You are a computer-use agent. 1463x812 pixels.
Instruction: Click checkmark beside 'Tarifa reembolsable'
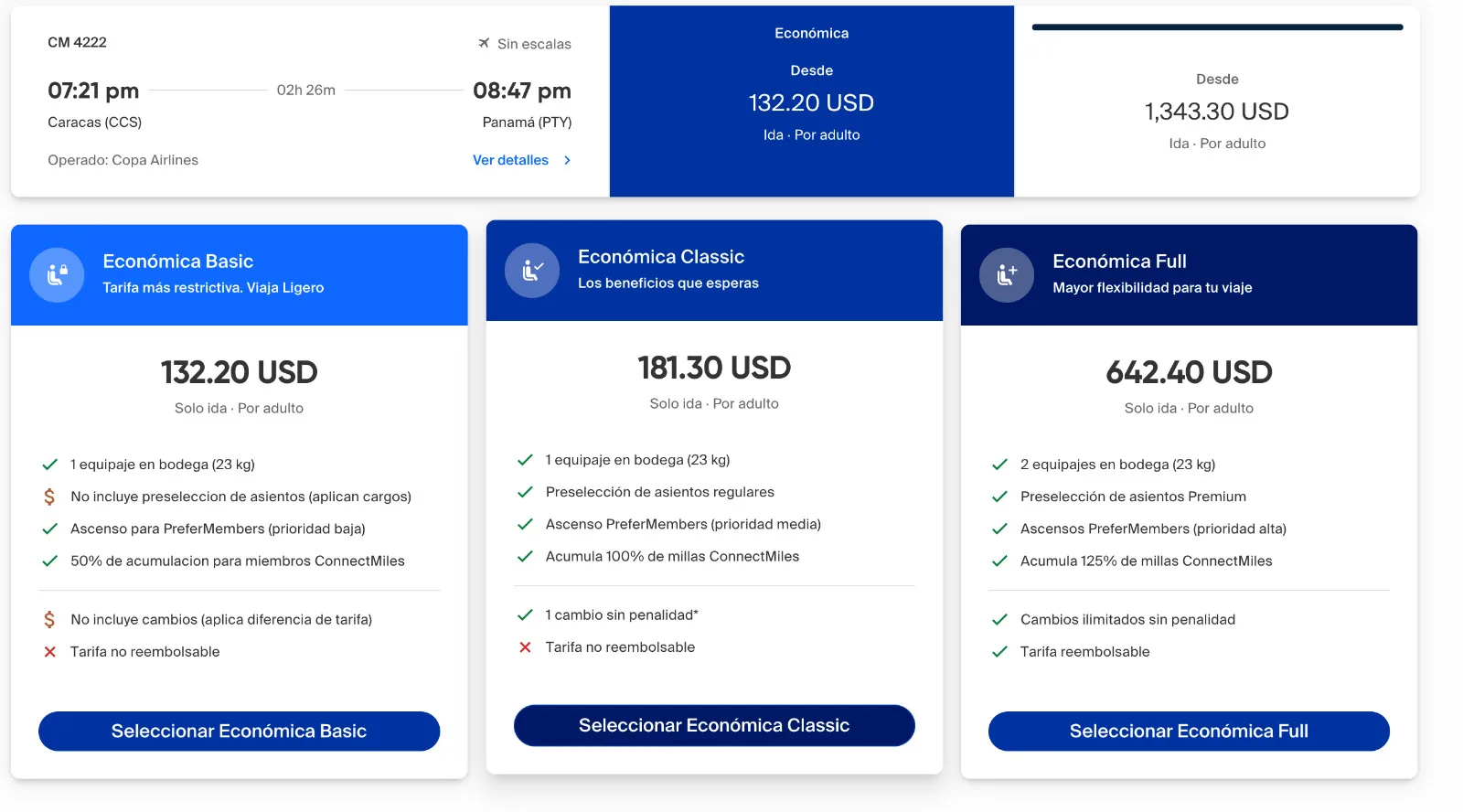(x=999, y=652)
